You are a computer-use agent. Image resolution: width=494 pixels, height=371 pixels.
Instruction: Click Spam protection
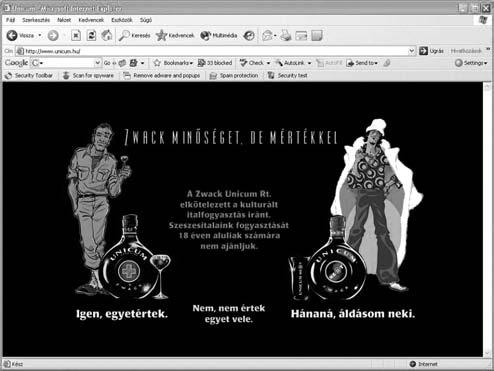pos(234,76)
